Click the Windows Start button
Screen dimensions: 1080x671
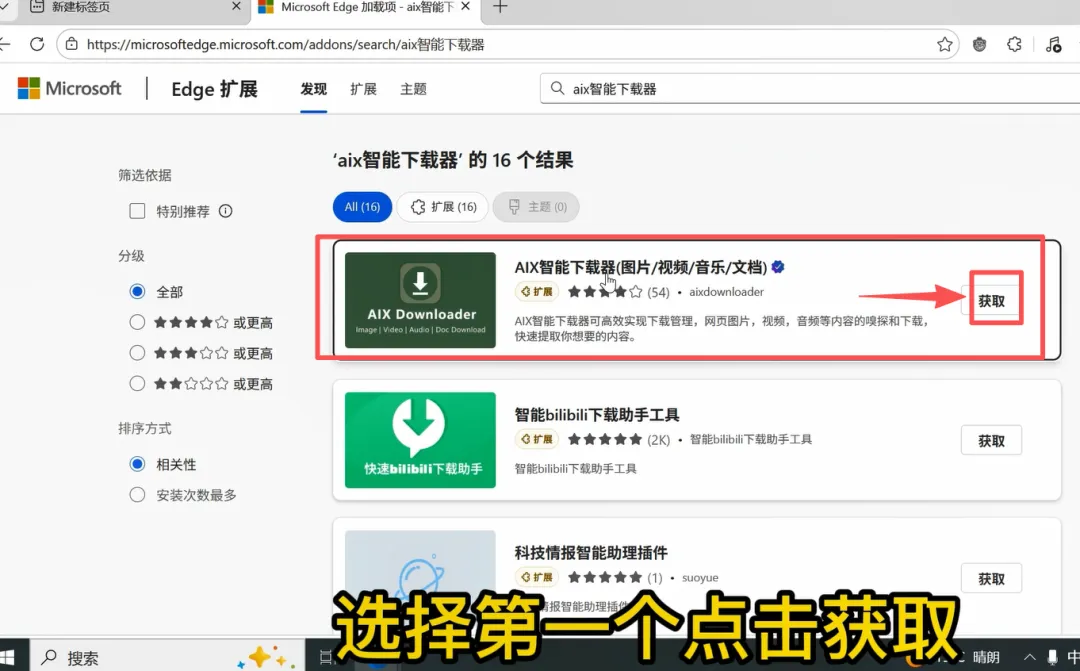tap(6, 657)
